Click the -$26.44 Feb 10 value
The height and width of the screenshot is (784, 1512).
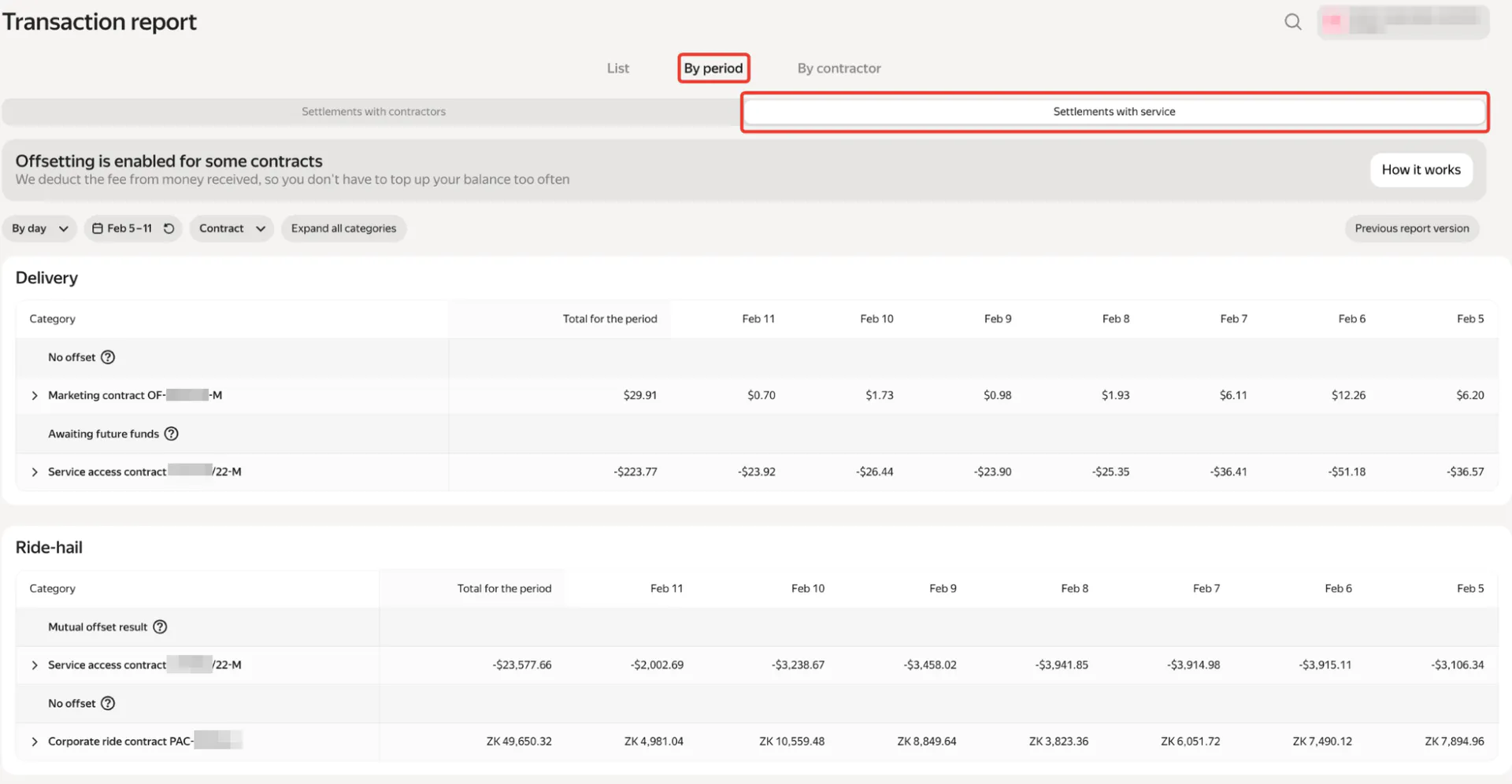(874, 472)
